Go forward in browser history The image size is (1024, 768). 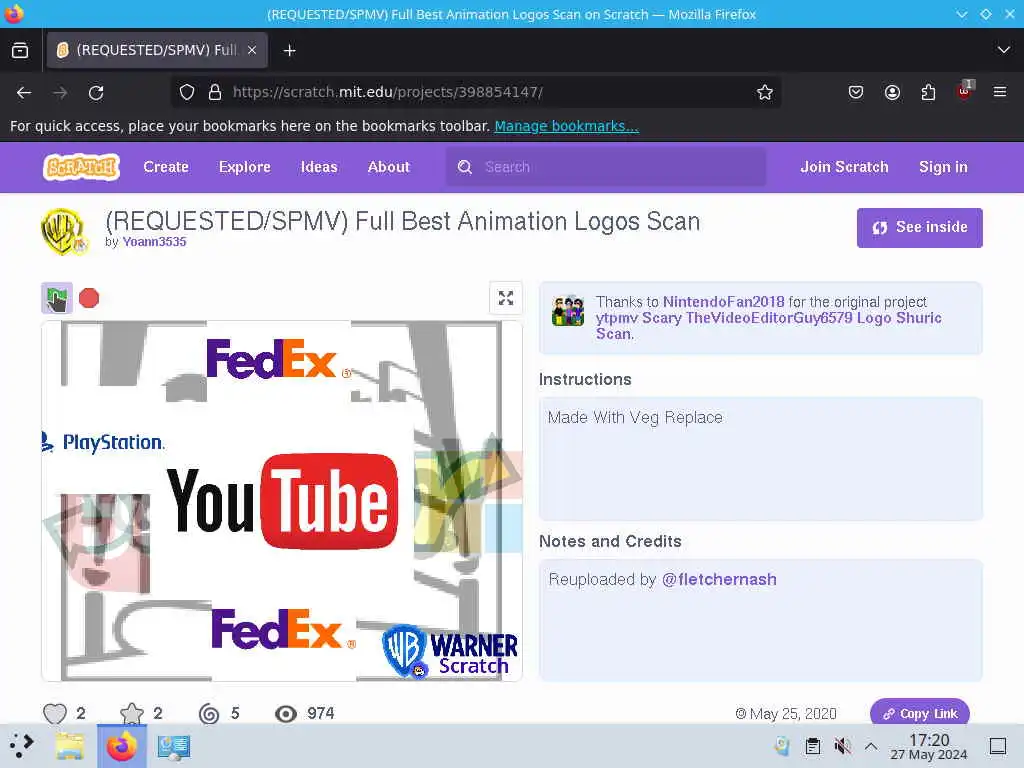click(60, 93)
